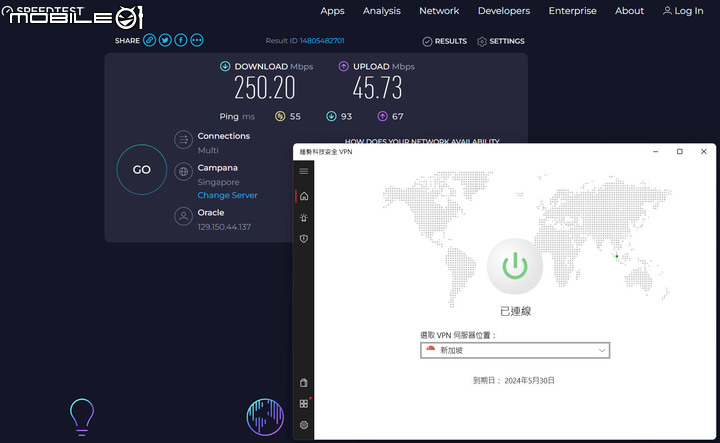Viewport: 720px width, 443px height.
Task: Maximize the VPN window
Action: coord(680,151)
